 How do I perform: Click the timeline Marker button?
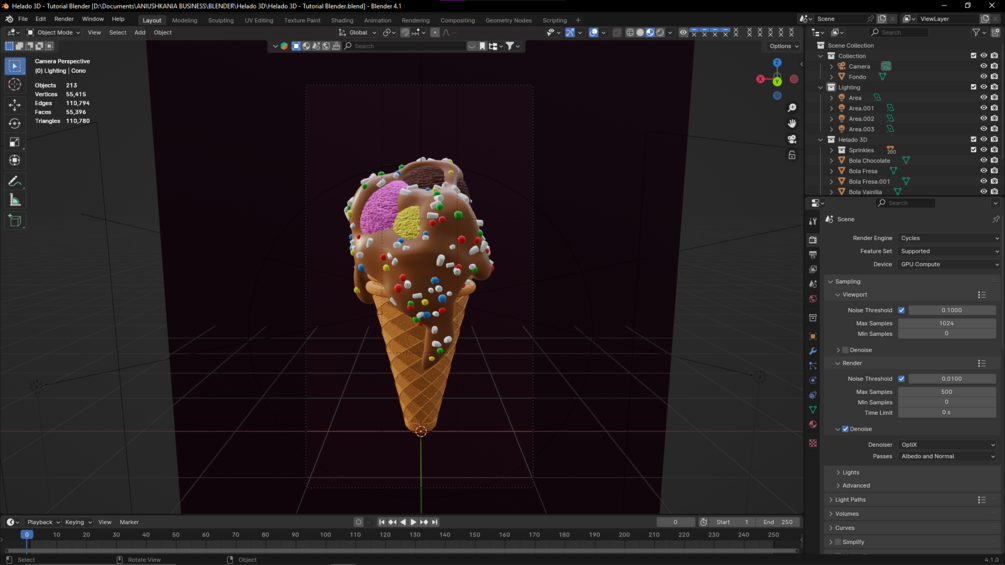tap(129, 522)
